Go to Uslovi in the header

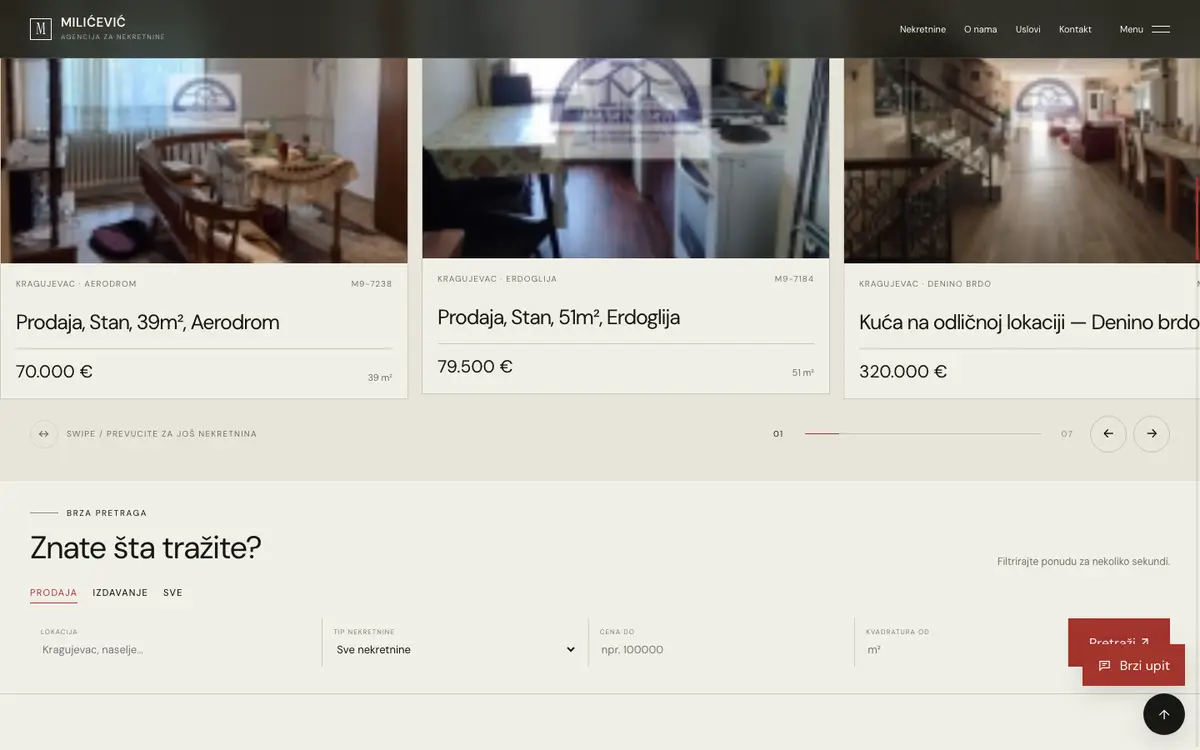coord(1028,29)
